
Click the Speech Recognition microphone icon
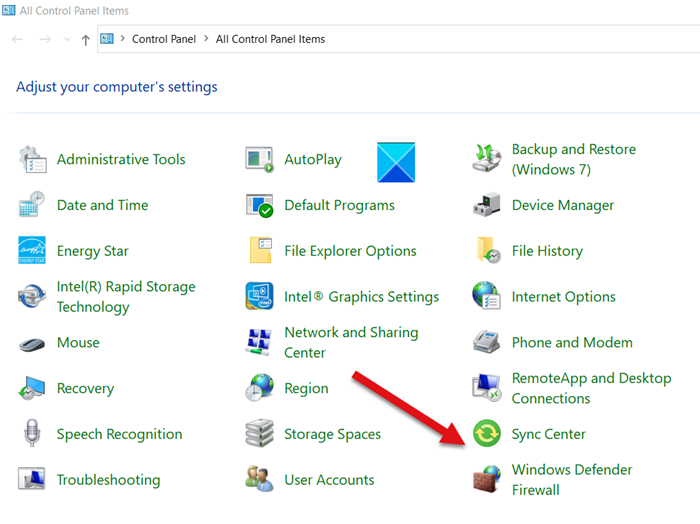click(x=32, y=433)
